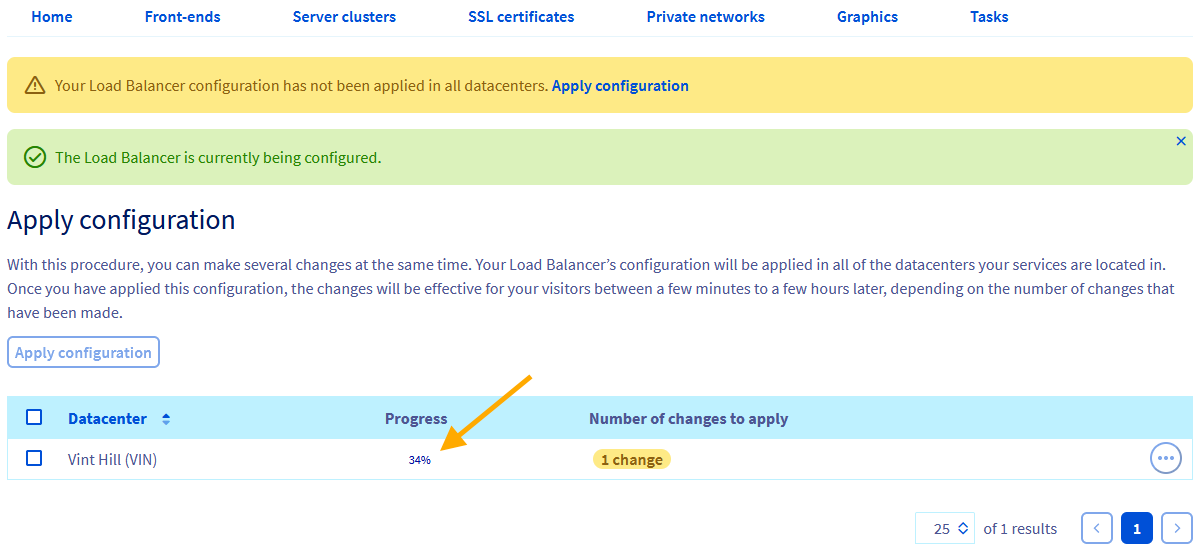Open the Home tab
Image resolution: width=1203 pixels, height=552 pixels.
(52, 17)
